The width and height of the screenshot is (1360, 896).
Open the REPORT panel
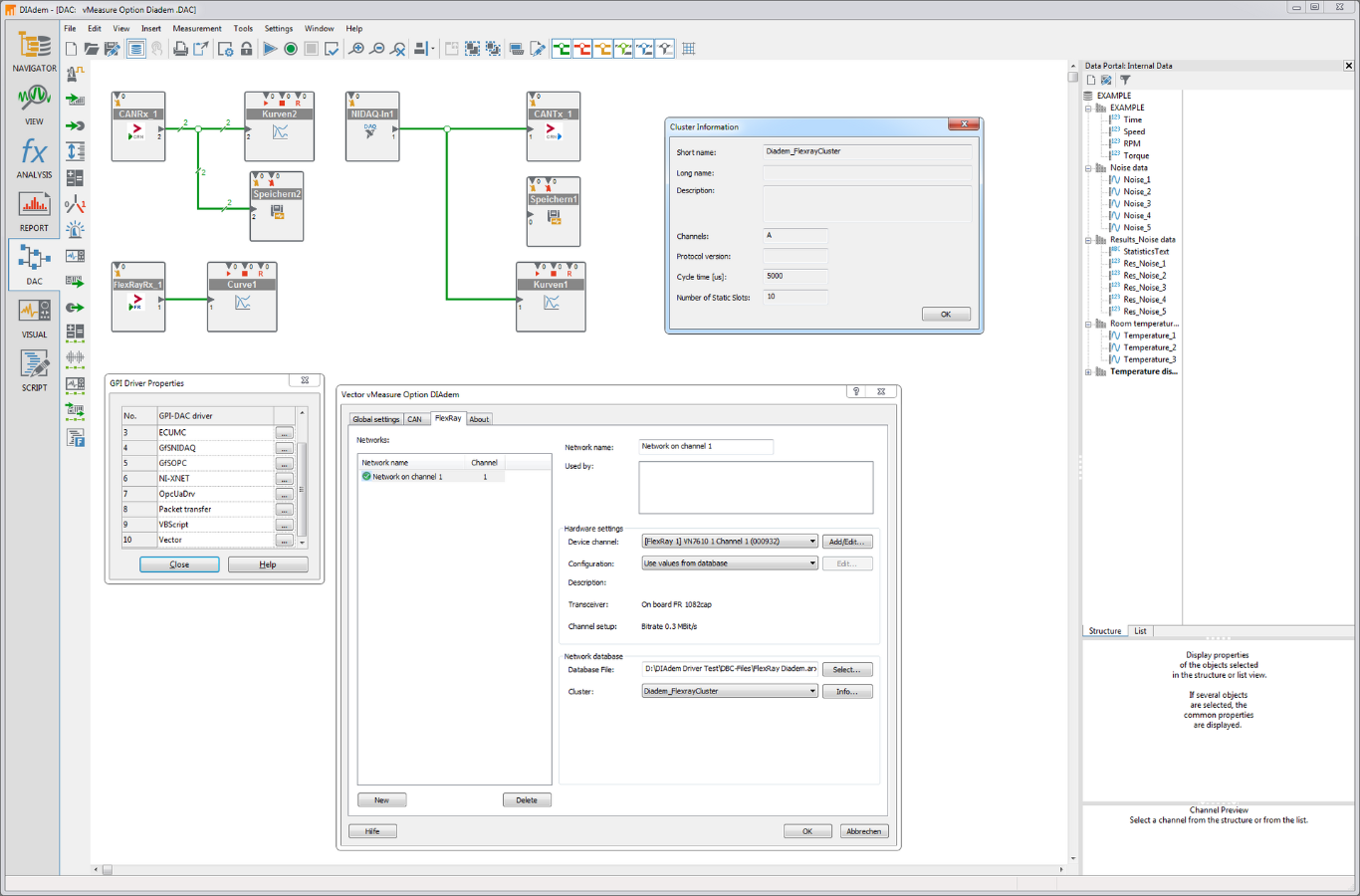coord(34,211)
